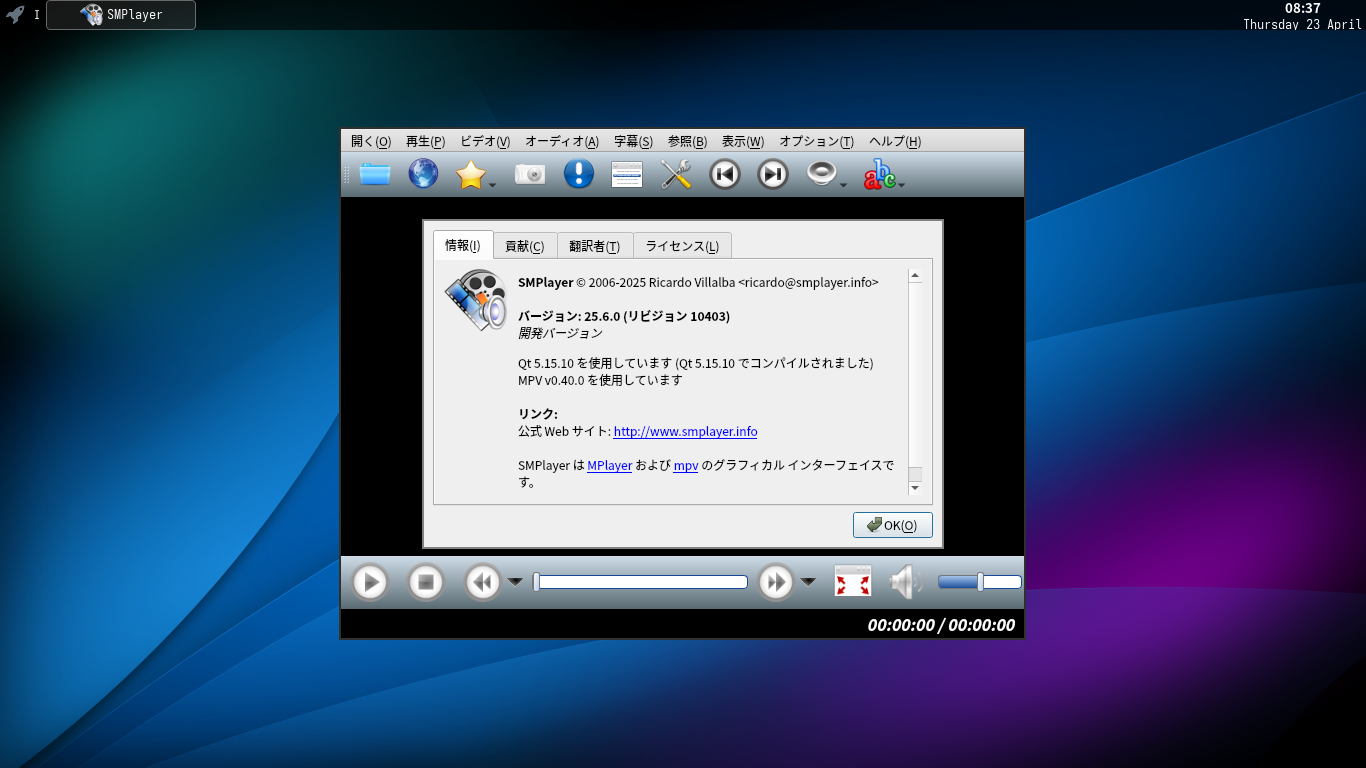This screenshot has width=1366, height=768.
Task: Click the clock showing 08:37
Action: (x=1302, y=8)
